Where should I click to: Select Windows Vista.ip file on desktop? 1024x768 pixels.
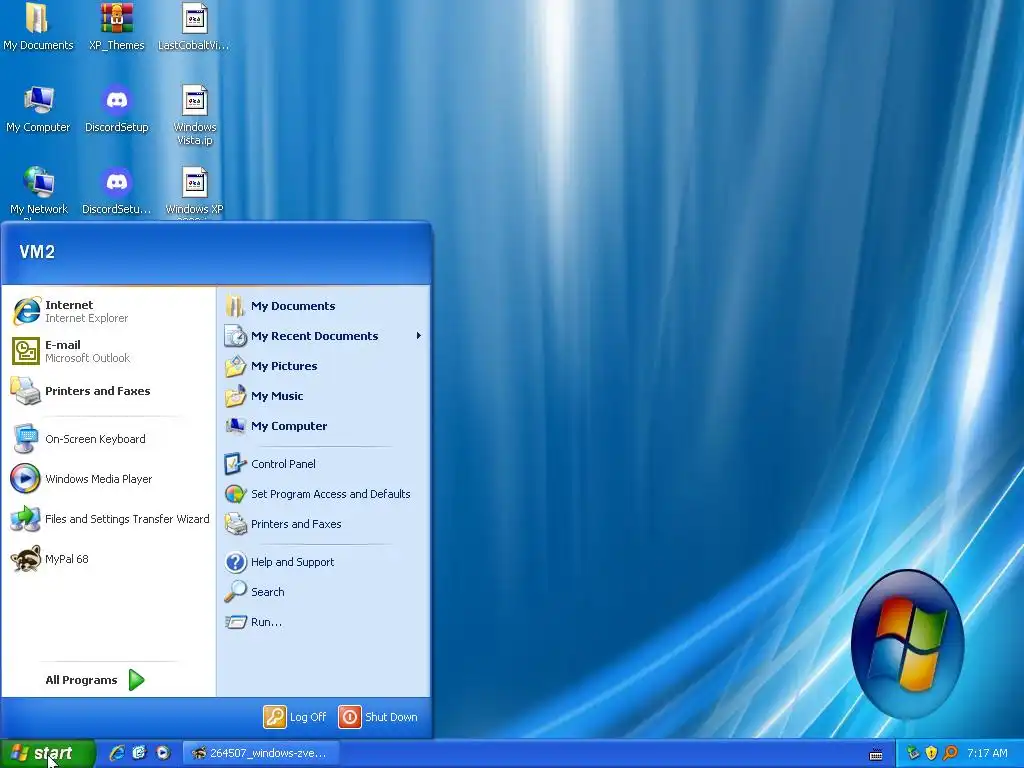pyautogui.click(x=195, y=115)
